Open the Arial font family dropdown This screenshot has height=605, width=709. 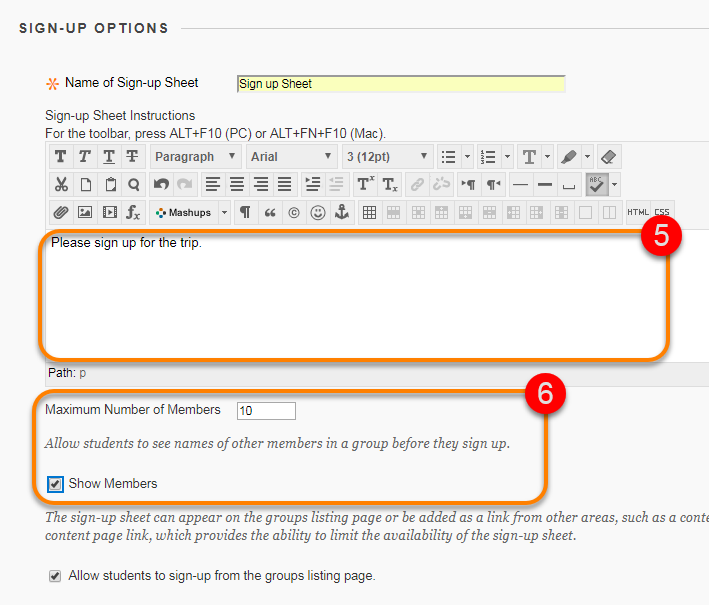pos(291,157)
